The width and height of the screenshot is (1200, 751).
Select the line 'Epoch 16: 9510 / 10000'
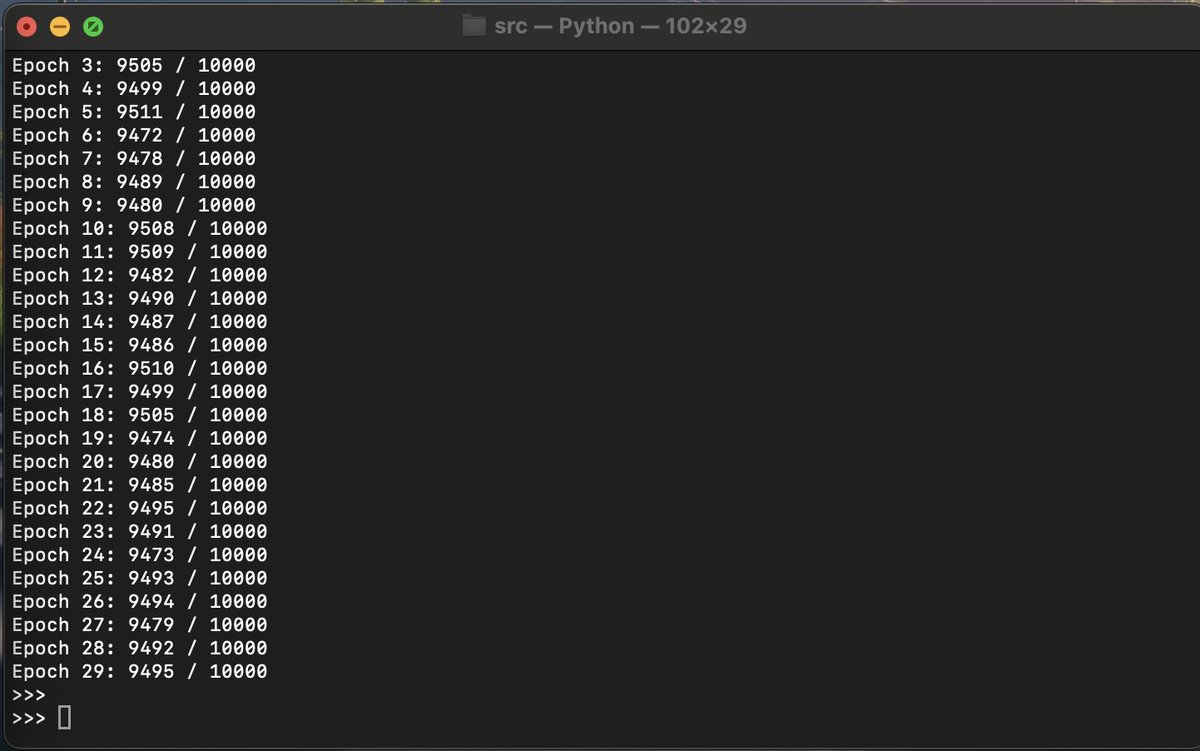tap(140, 369)
